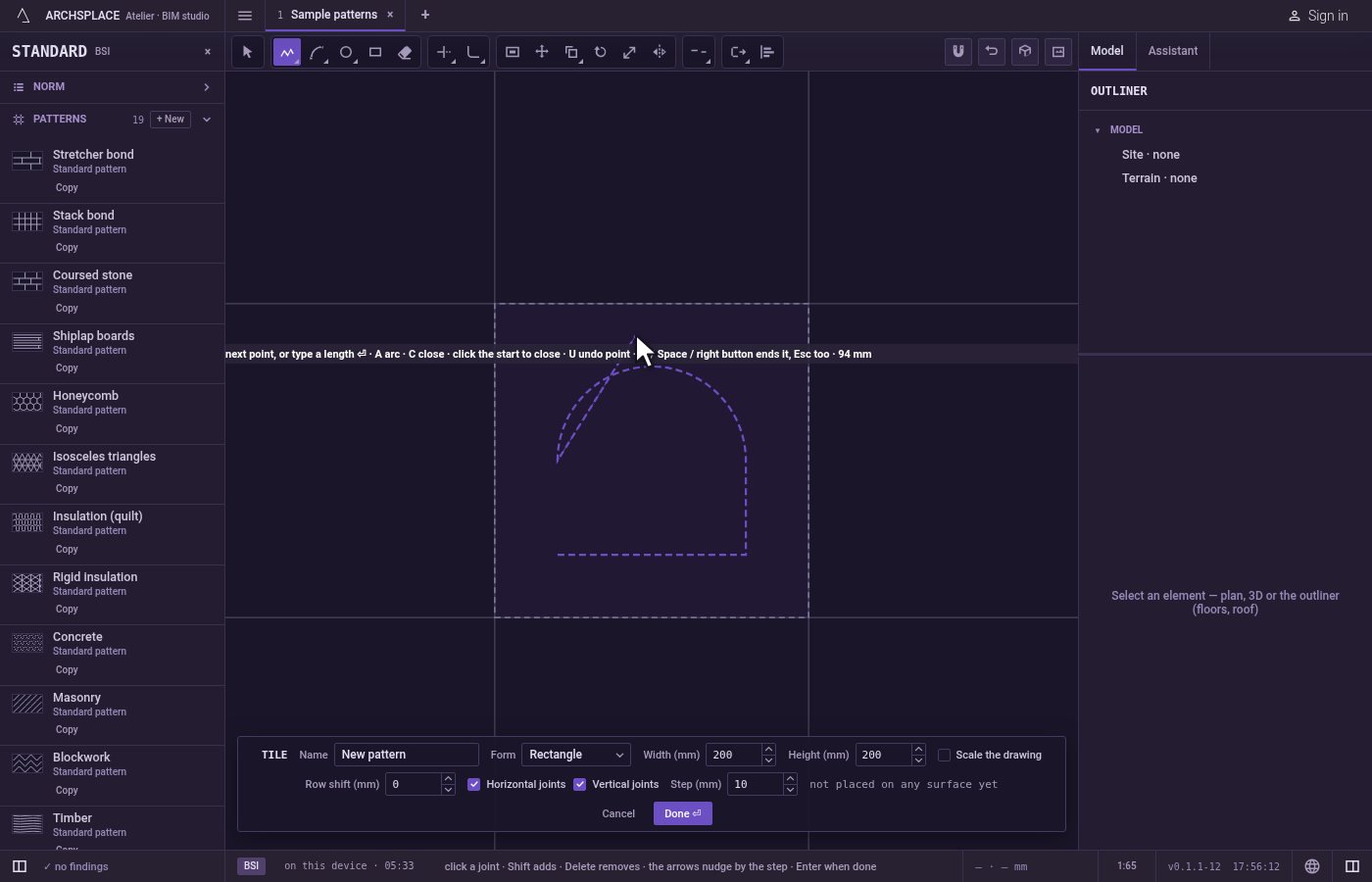Screen dimensions: 1372x882
Task: Collapse the PATTERNS section chevron
Action: coord(207,120)
